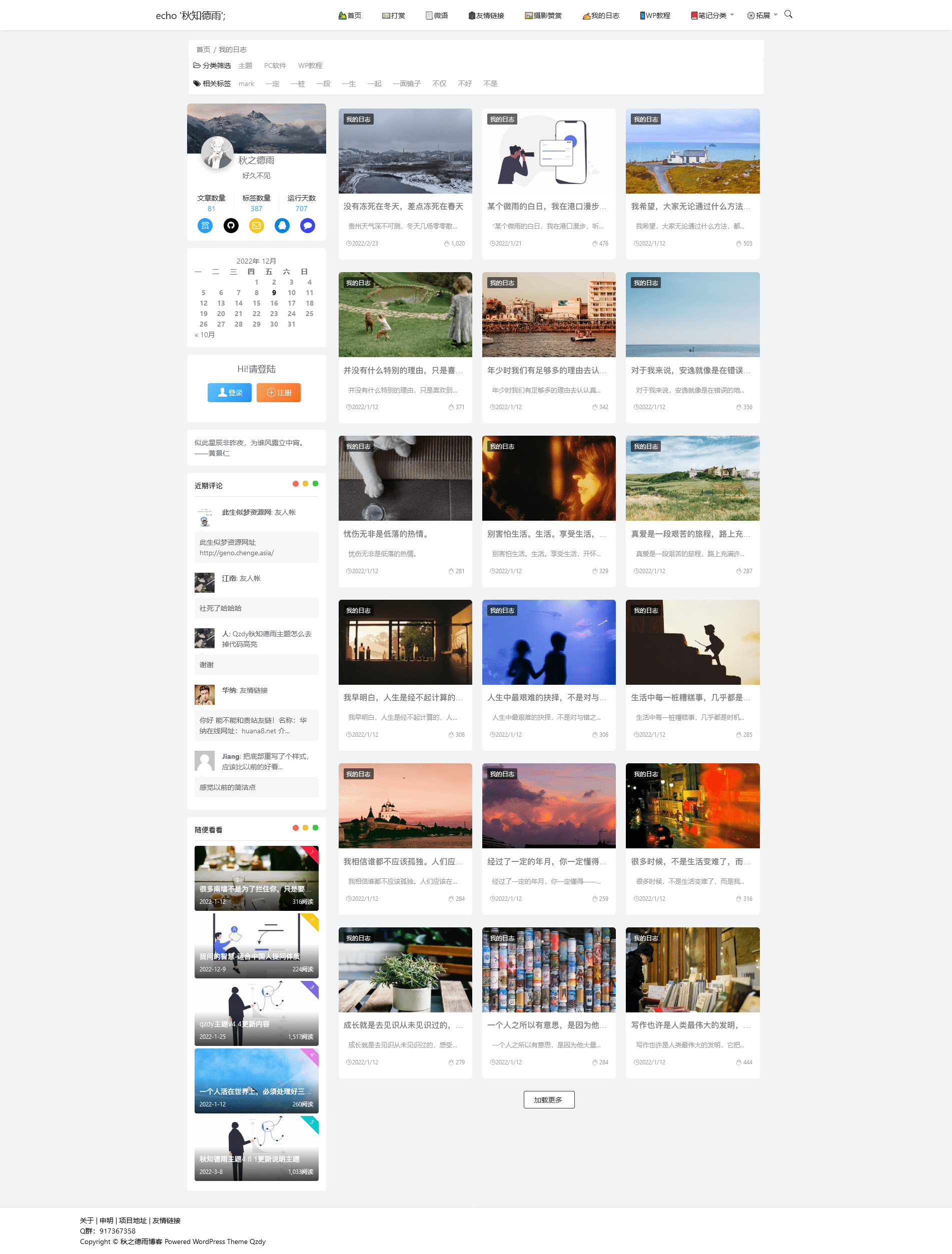
Task: Click 友情链接 in the footer
Action: pos(166,1220)
